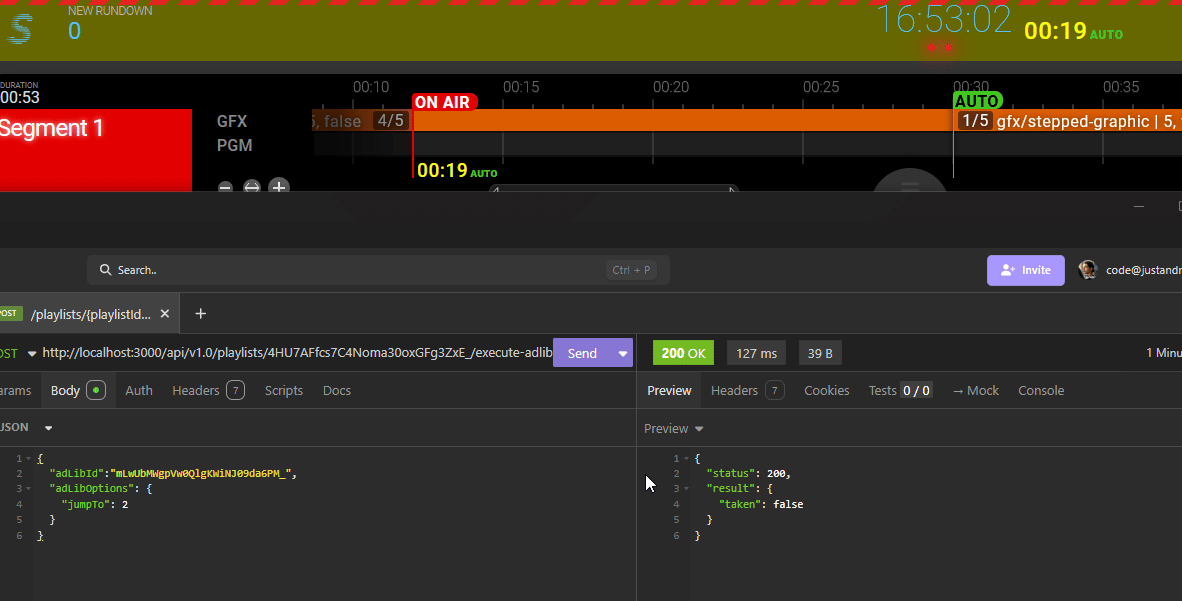Open a new request tab with plus

click(200, 314)
